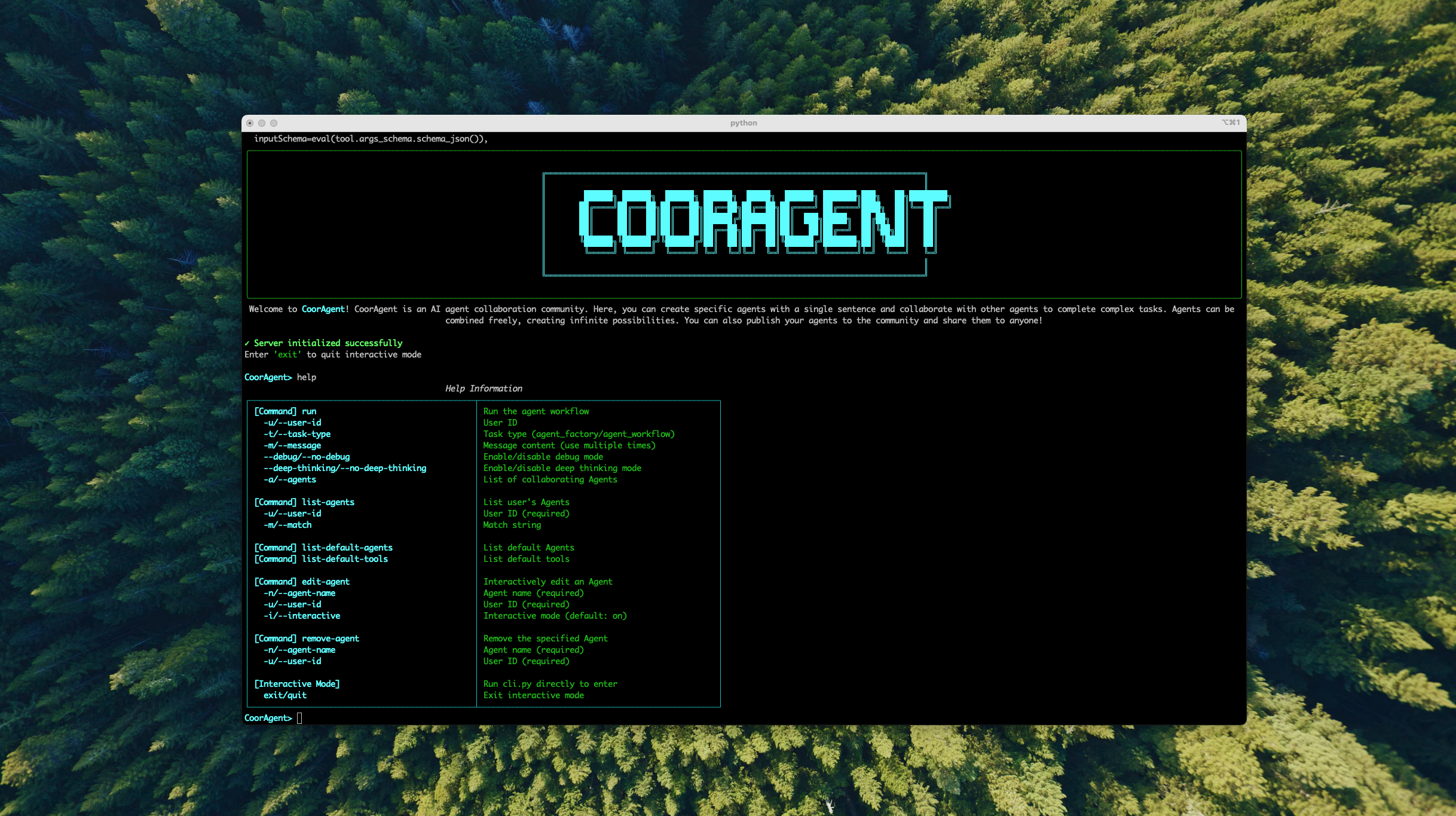The height and width of the screenshot is (816, 1456).
Task: Click the green zoom window button
Action: click(274, 123)
